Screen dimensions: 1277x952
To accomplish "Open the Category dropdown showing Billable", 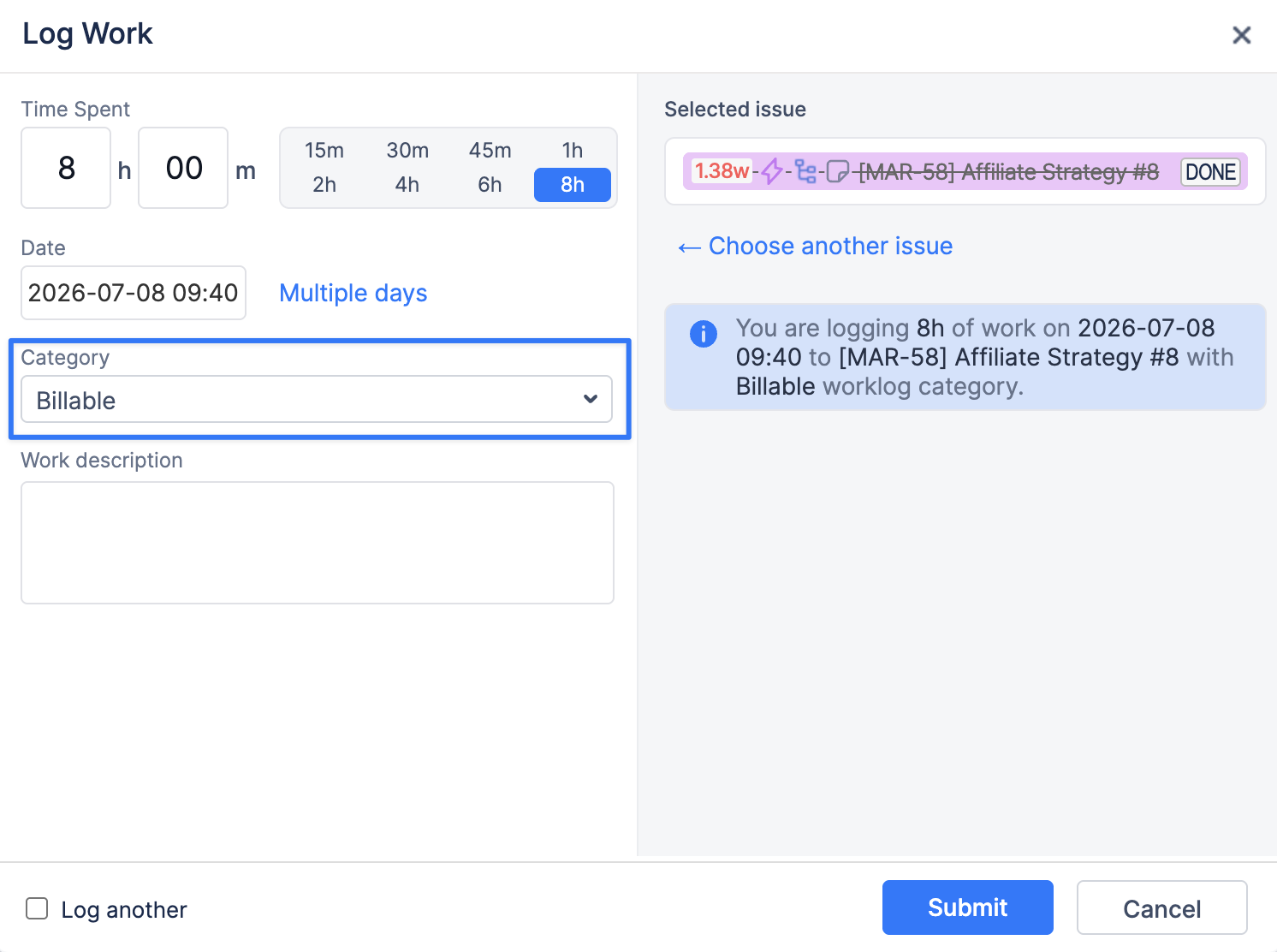I will 317,399.
